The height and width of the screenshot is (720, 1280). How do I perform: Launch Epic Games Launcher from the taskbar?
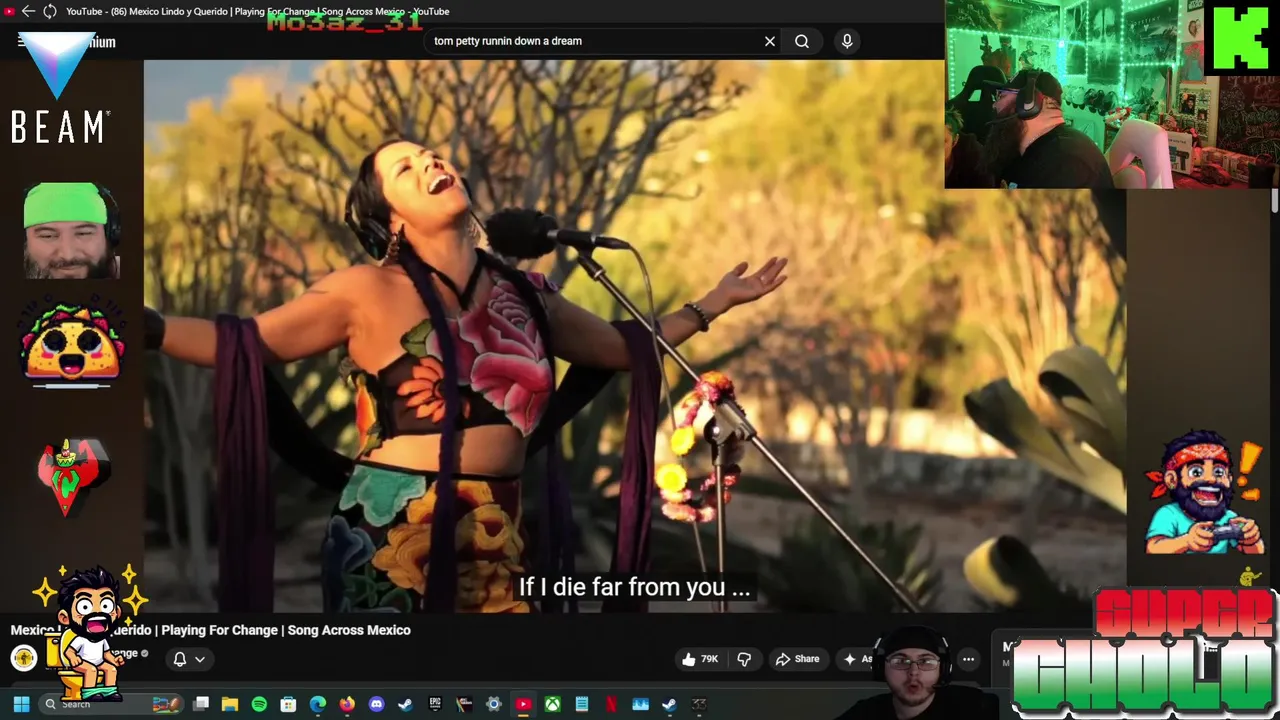(x=435, y=704)
